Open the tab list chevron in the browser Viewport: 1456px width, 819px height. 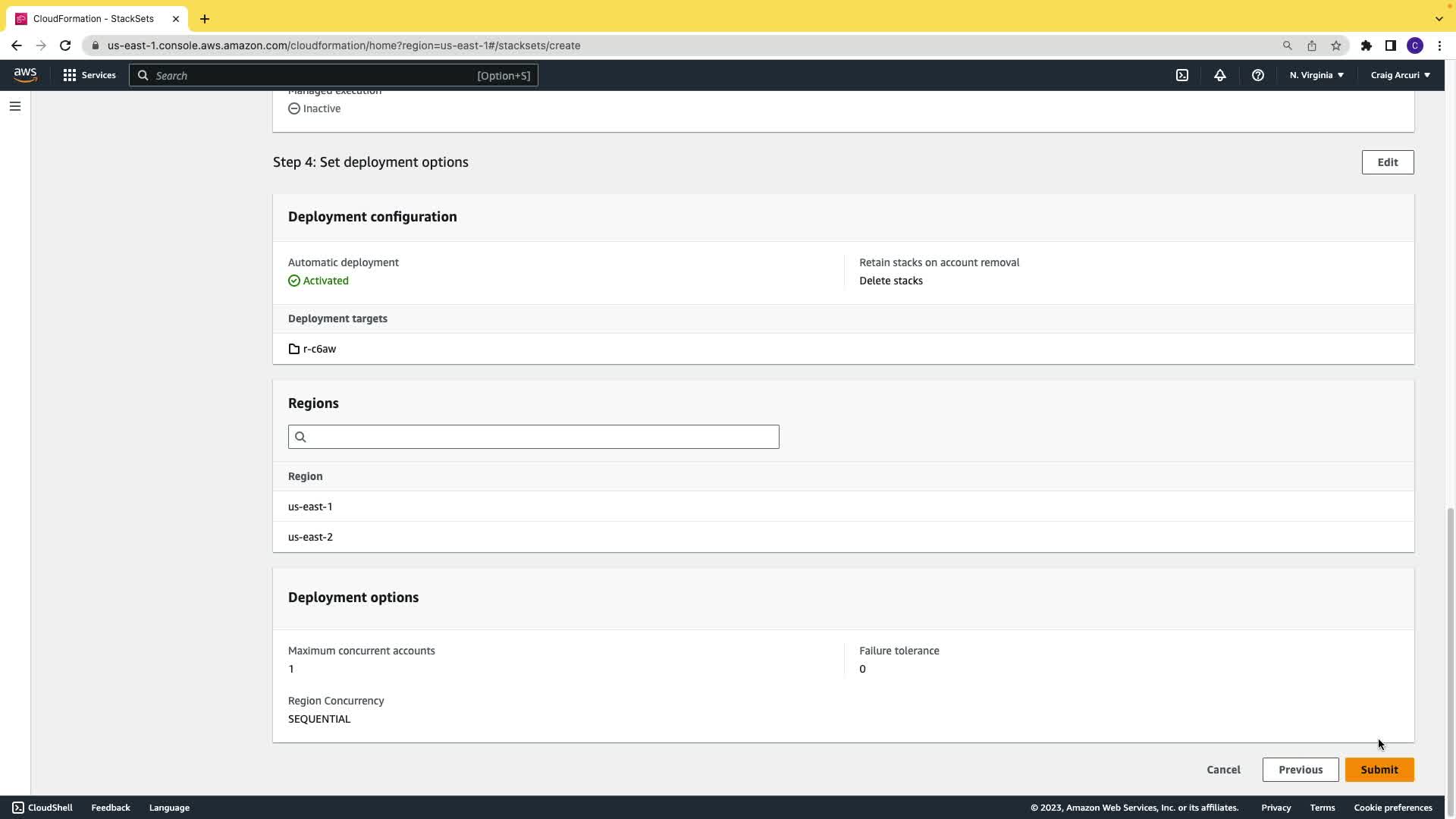click(1439, 18)
